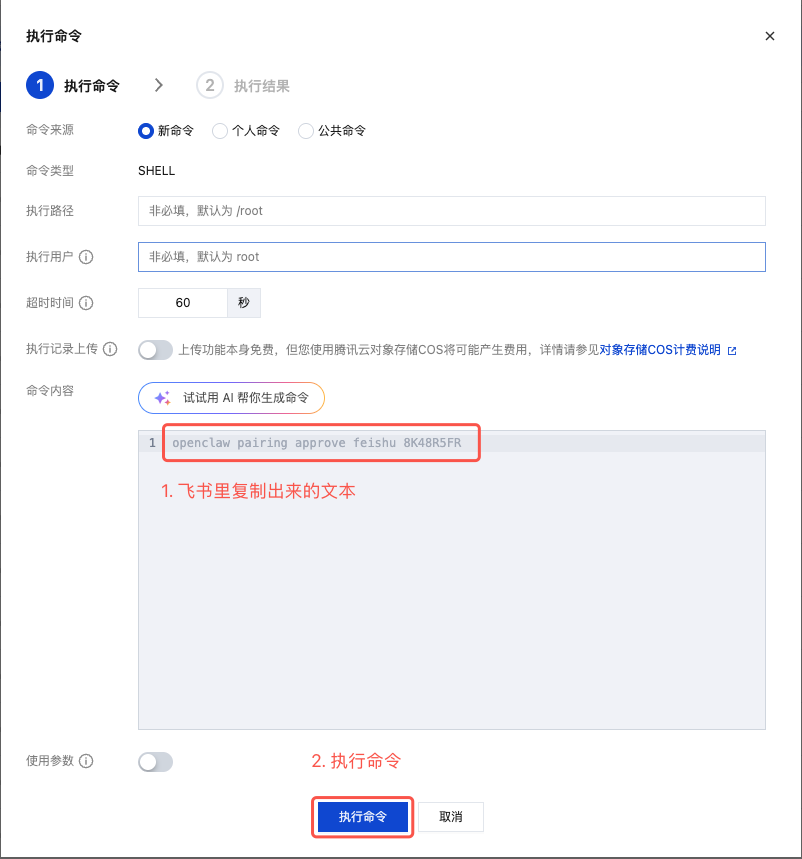
Task: Enable the 执行记录上传 toggle switch
Action: 155,350
